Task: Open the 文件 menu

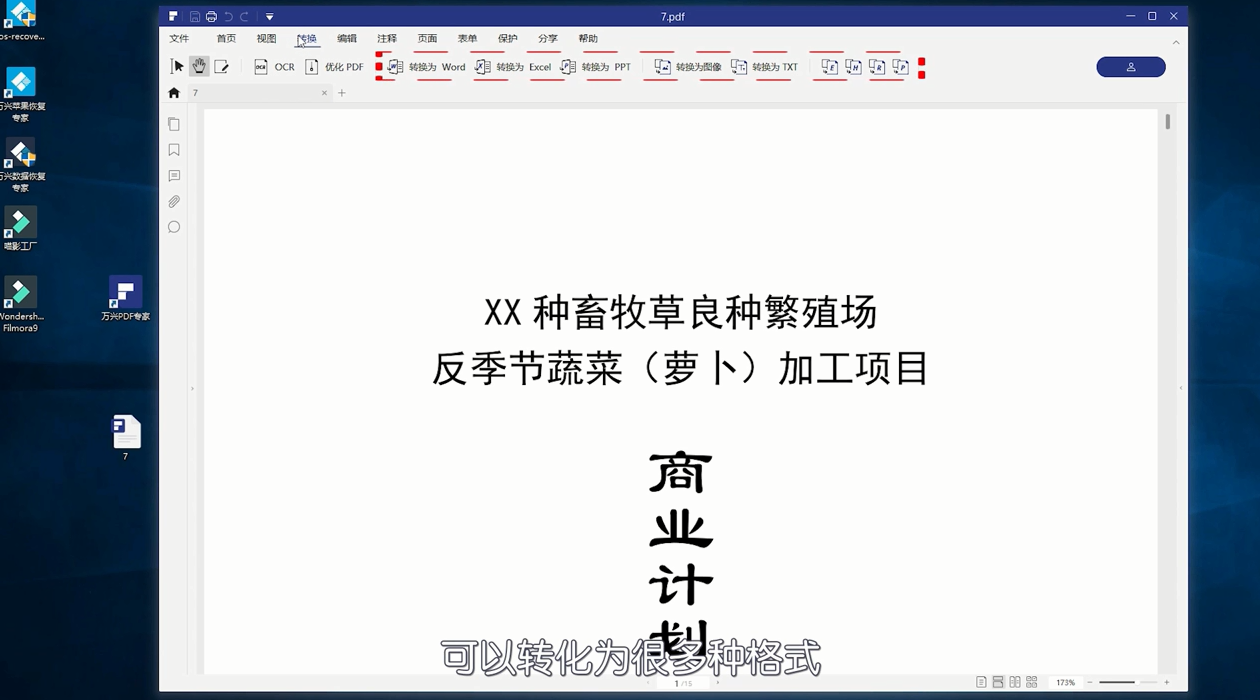Action: click(180, 38)
